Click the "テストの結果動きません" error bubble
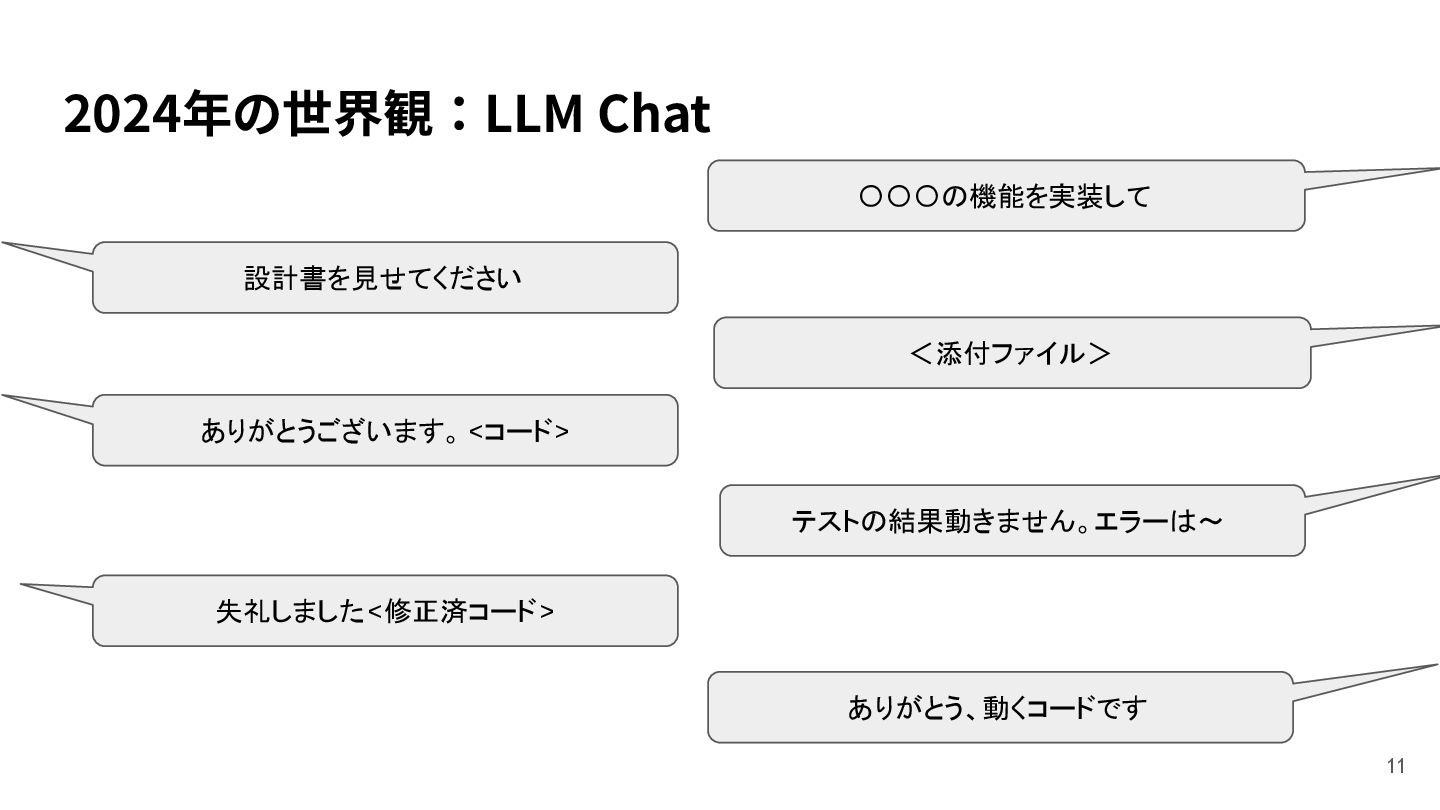Viewport: 1440px width, 810px height. [1011, 521]
